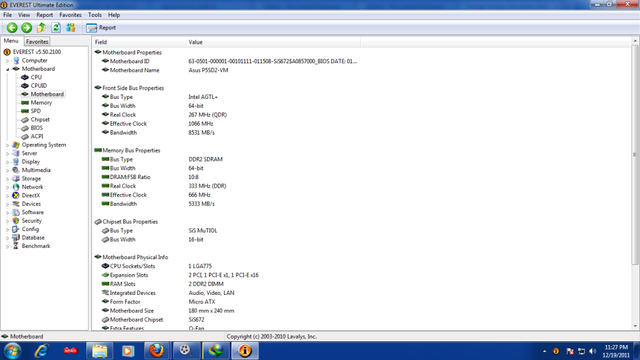The image size is (640, 360).
Task: Open the Windows Start button
Action: pyautogui.click(x=12, y=351)
